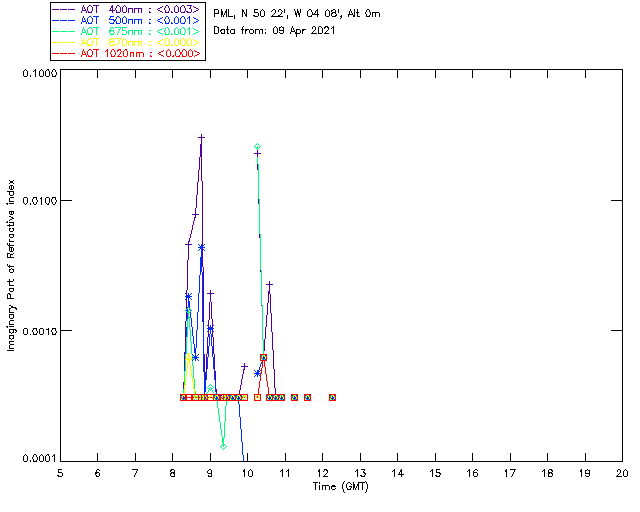Click the 'Data from: 09 Apr 2021' text
Image resolution: width=640 pixels, height=512 pixels.
tap(274, 31)
